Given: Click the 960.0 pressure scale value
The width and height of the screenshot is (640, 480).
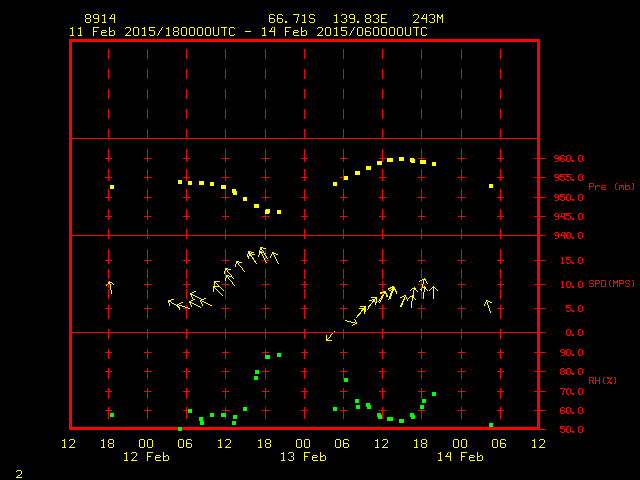Looking at the screenshot, I should pos(567,159).
